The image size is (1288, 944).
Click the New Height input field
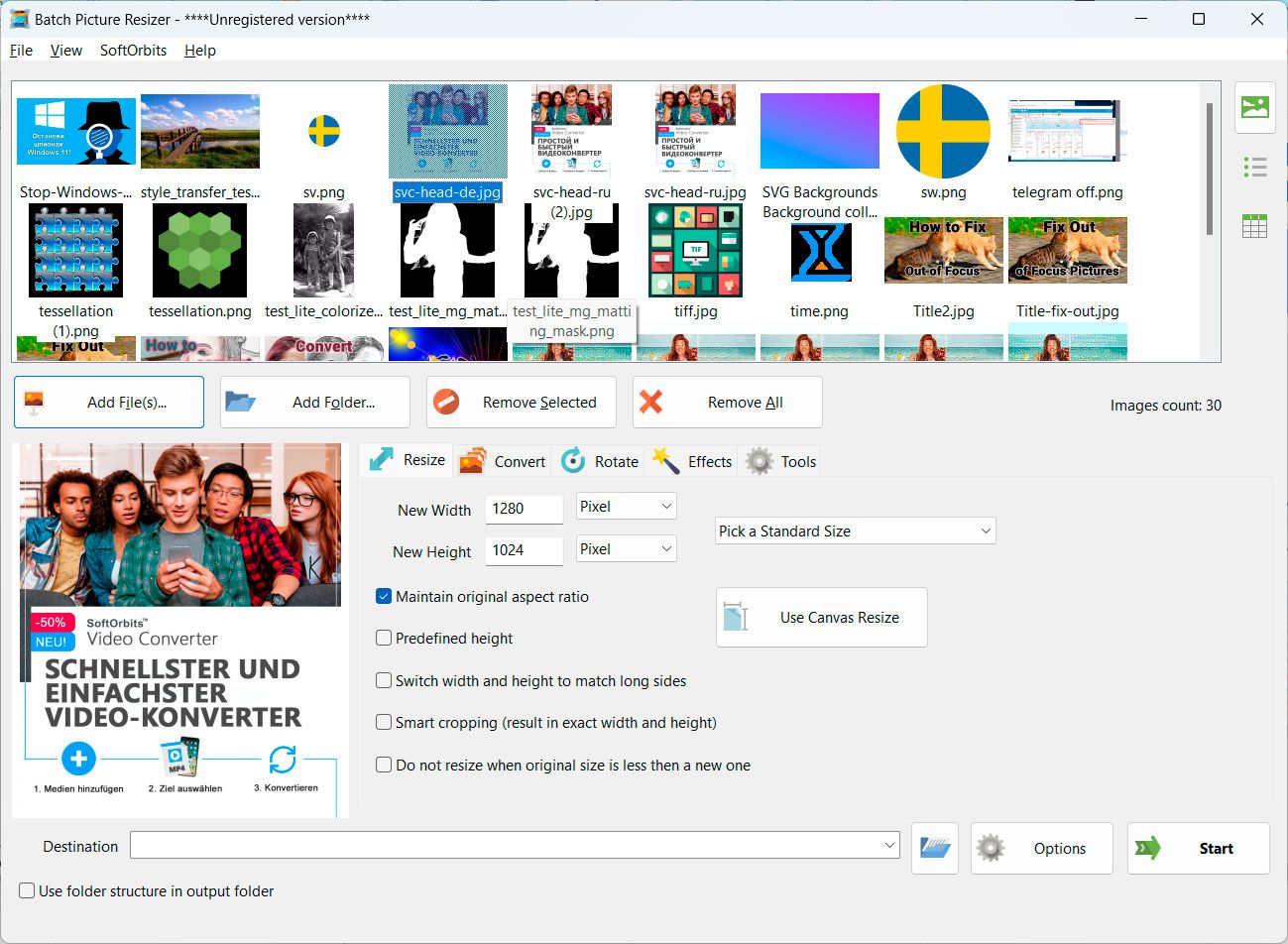coord(525,550)
